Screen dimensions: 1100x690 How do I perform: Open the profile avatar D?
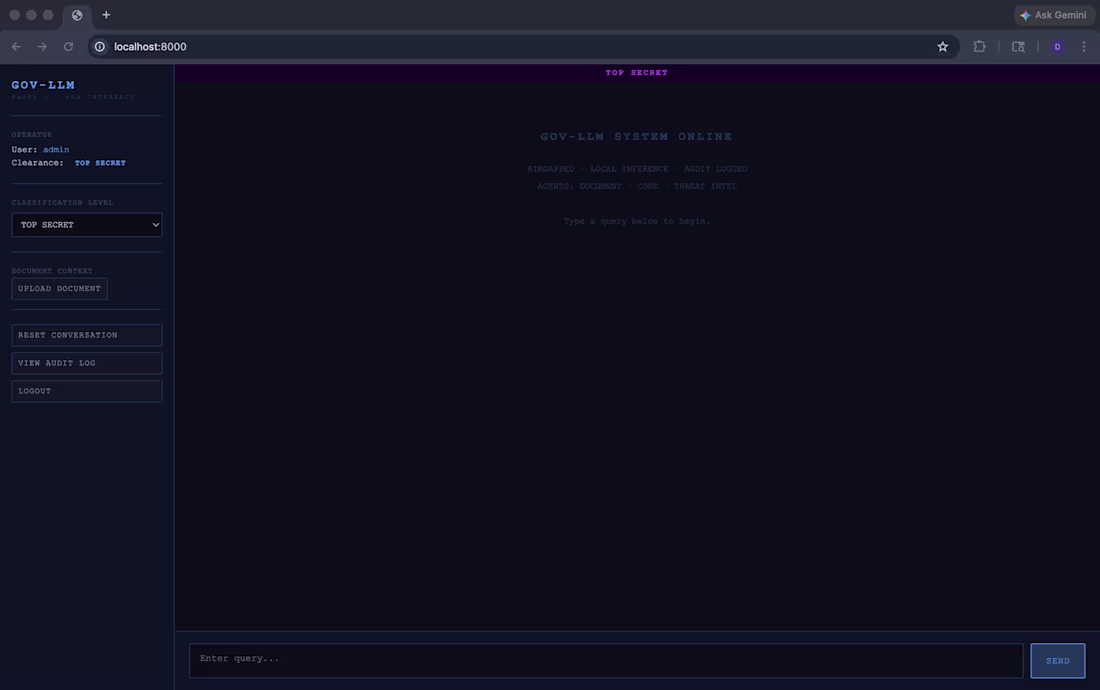pos(1057,46)
